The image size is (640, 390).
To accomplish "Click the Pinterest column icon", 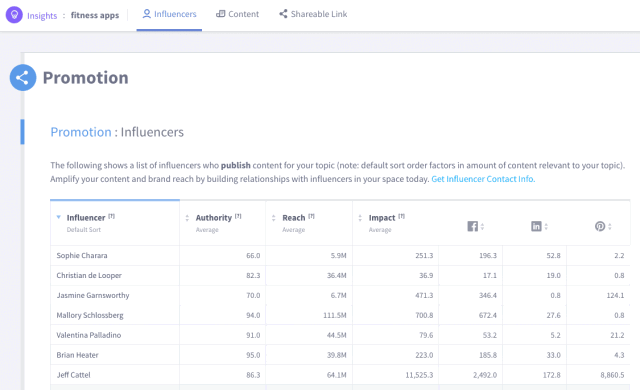I will (x=600, y=226).
